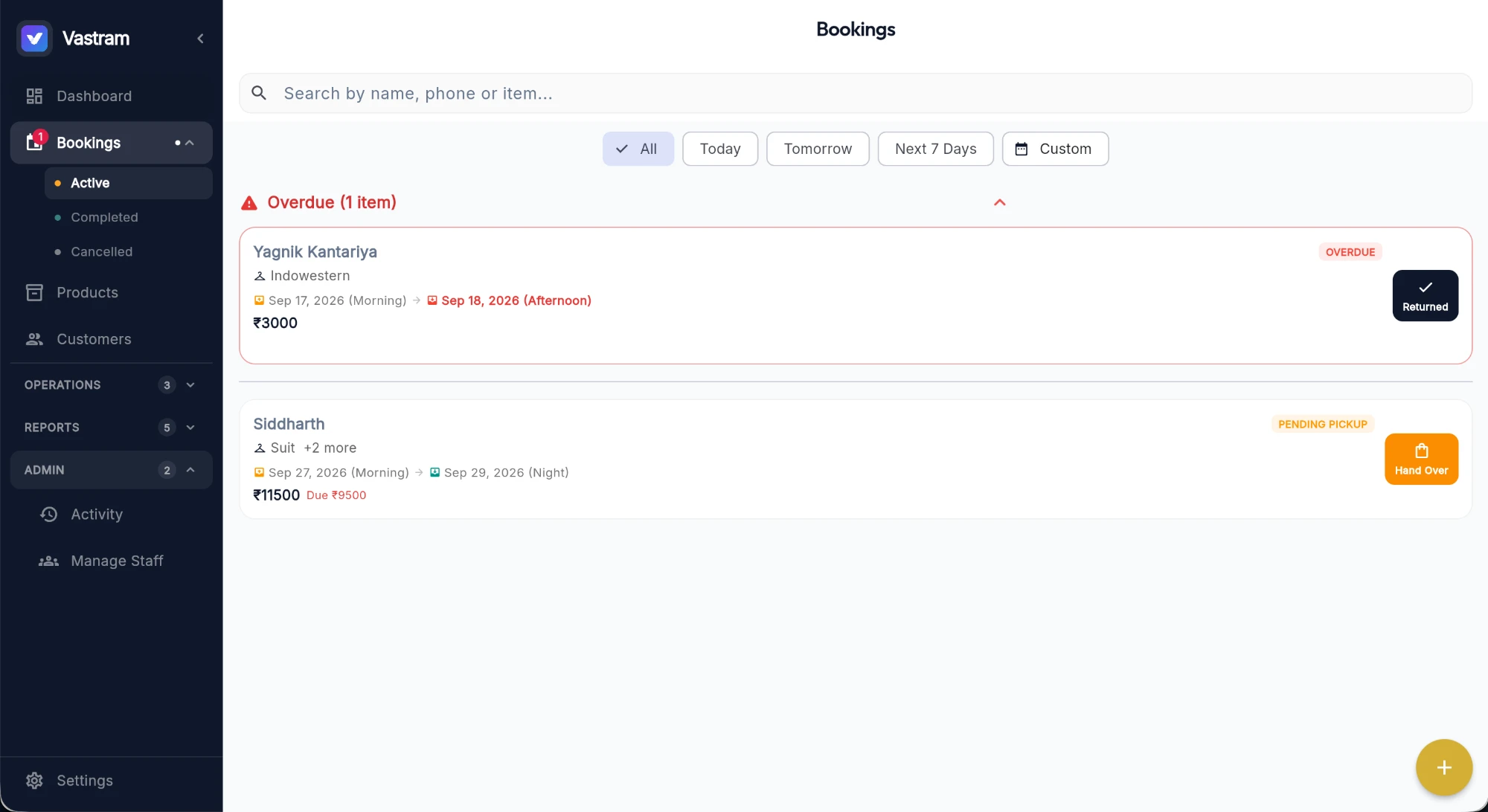Collapse the ADMIN section

pyautogui.click(x=112, y=470)
